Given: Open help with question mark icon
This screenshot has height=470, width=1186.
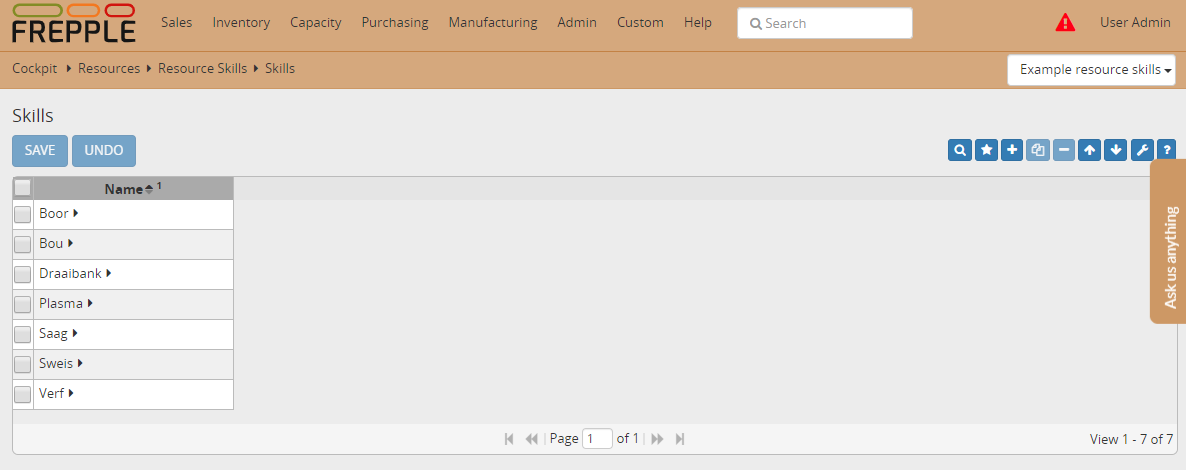Looking at the screenshot, I should [x=1166, y=150].
